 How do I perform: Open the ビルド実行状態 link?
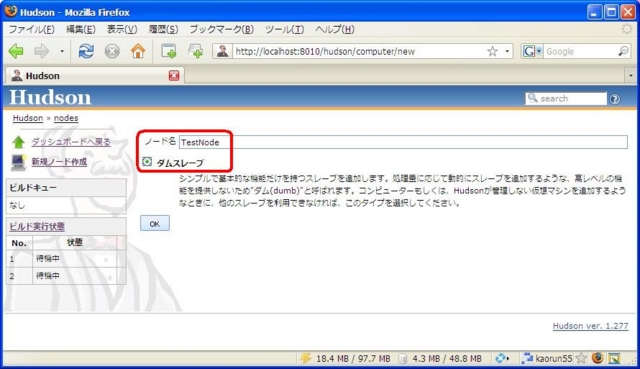tap(37, 227)
